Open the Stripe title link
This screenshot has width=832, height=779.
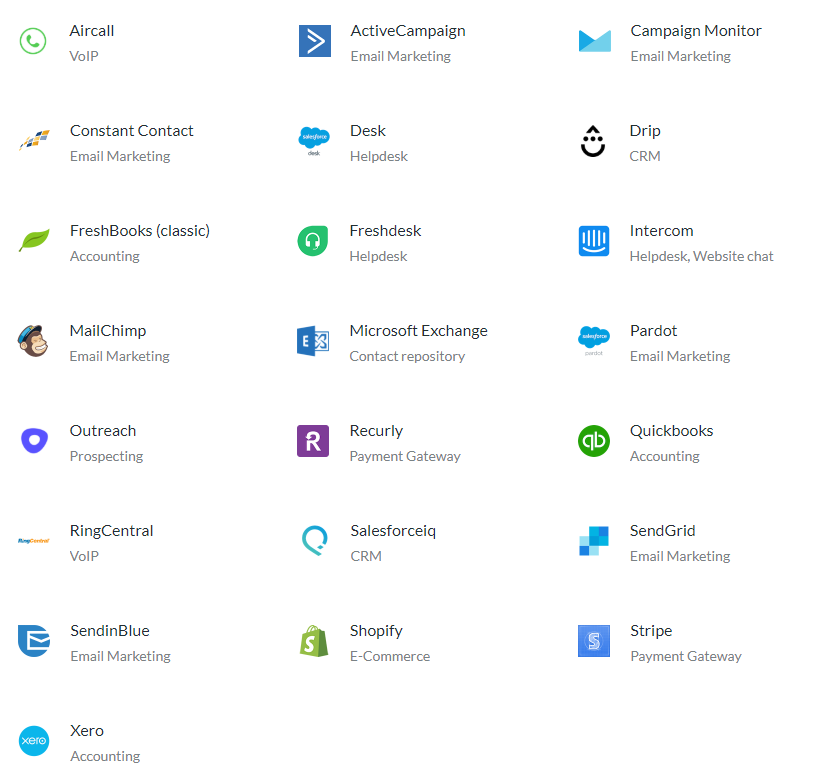point(651,631)
